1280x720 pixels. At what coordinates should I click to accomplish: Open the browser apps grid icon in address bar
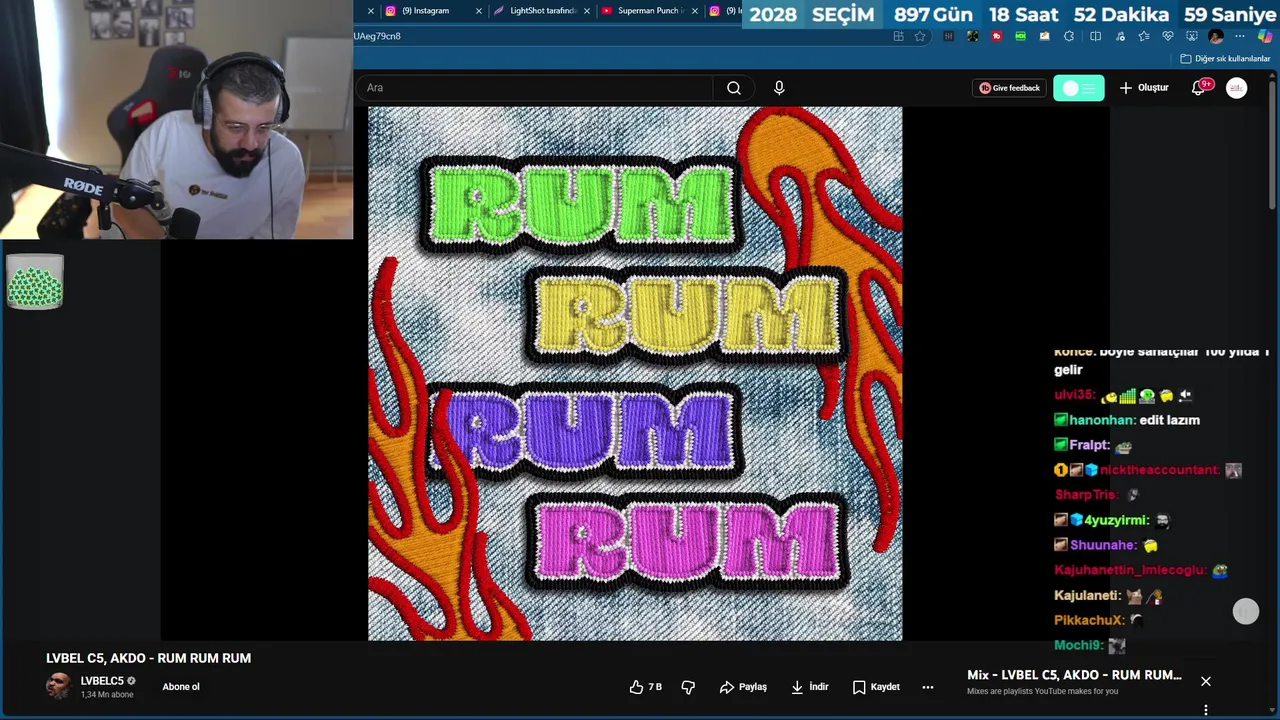pos(898,36)
